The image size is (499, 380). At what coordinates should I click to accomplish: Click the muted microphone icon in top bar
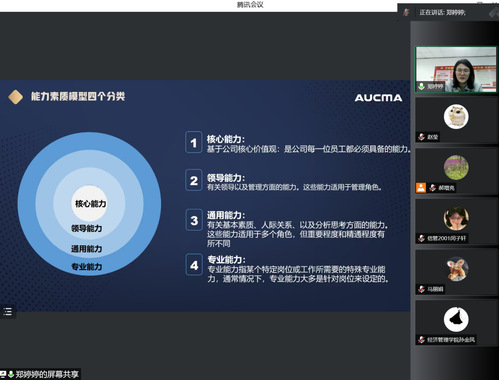click(x=406, y=12)
